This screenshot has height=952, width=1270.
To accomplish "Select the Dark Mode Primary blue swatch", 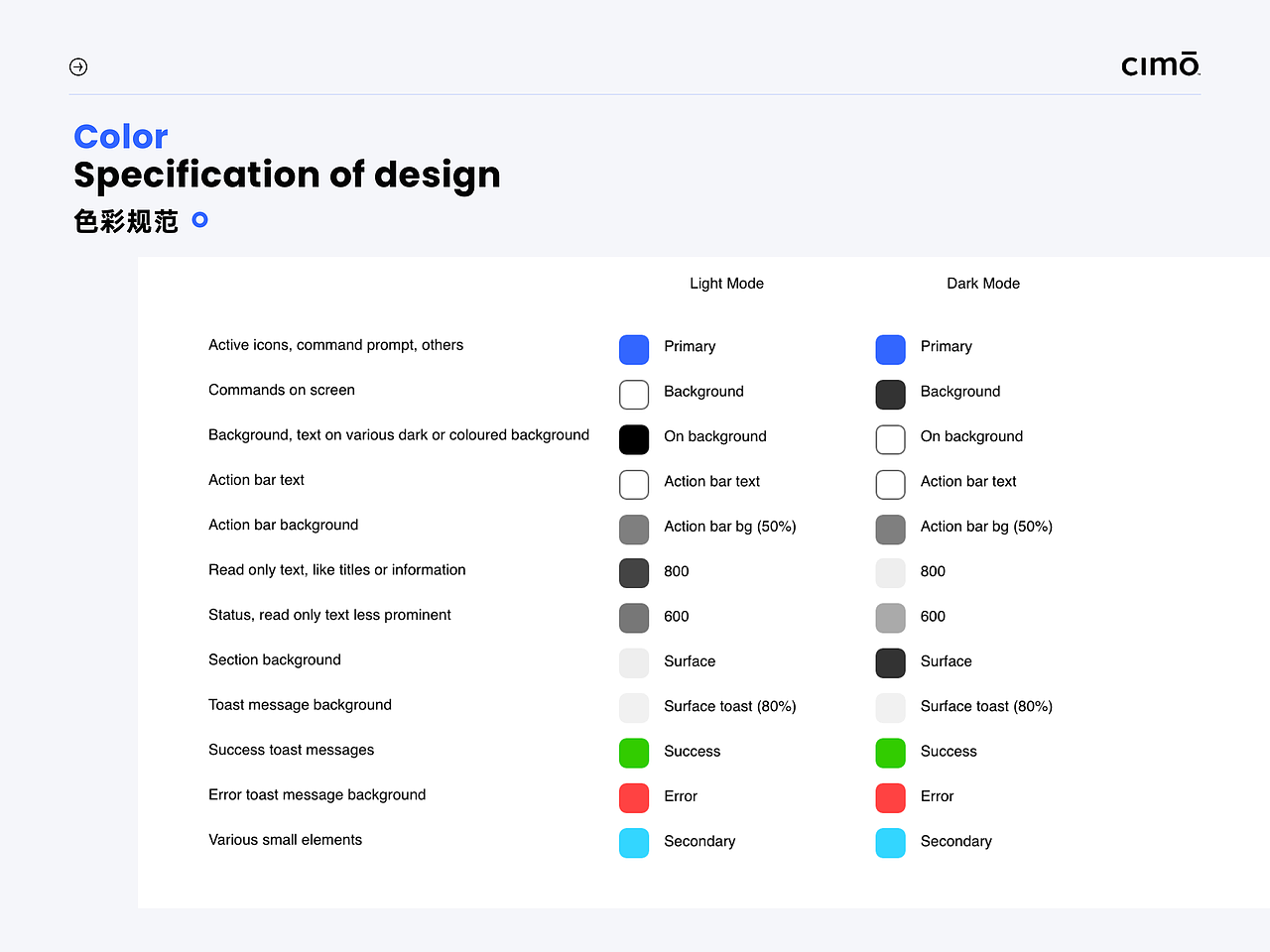I will [x=890, y=349].
